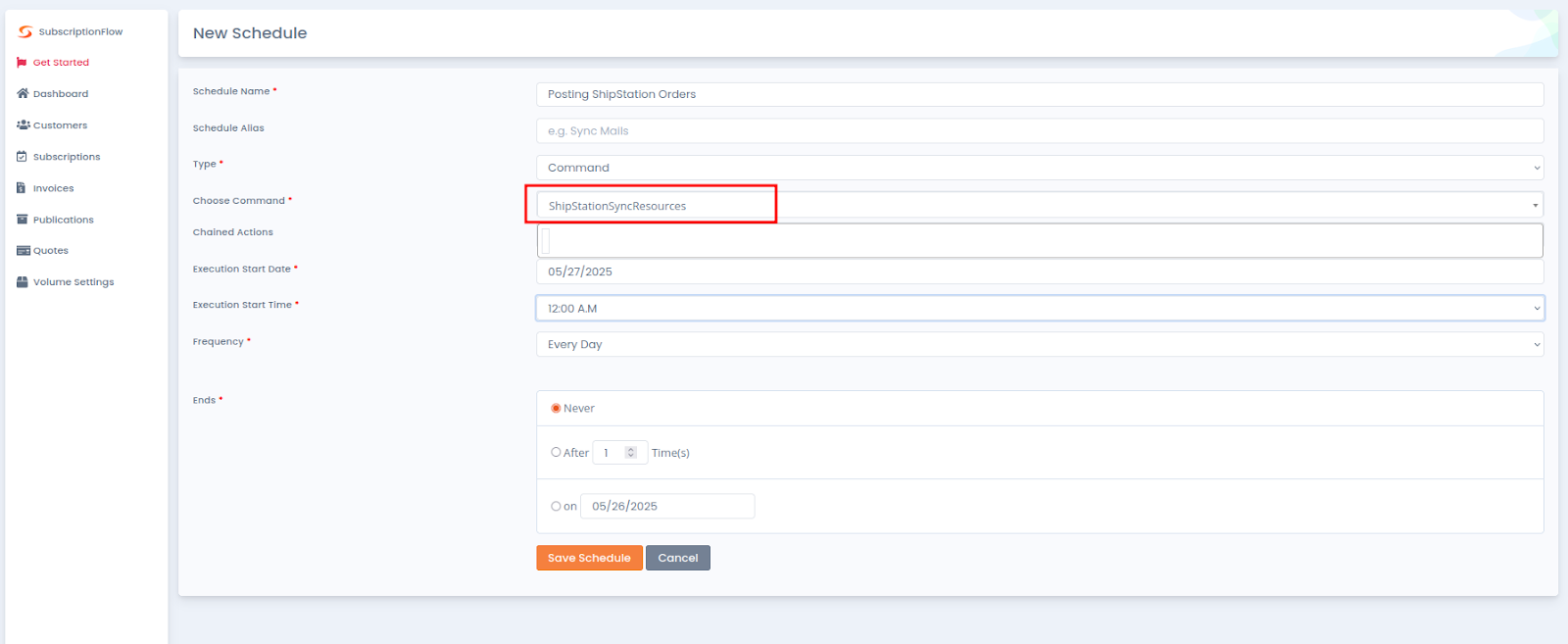Click the 'Frequency' label
The image size is (1568, 644).
(x=218, y=342)
